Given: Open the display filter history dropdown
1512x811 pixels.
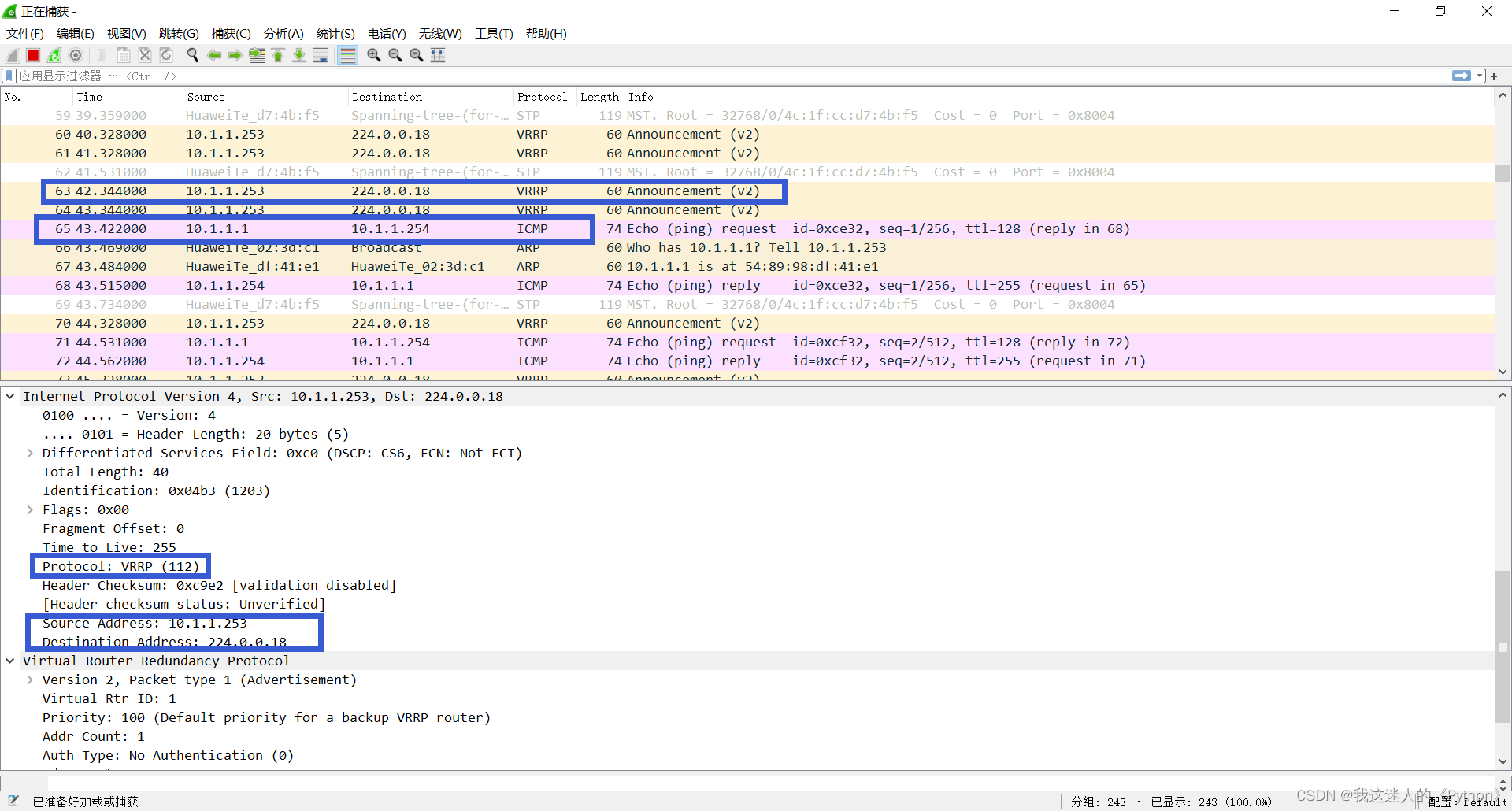Looking at the screenshot, I should click(1479, 76).
